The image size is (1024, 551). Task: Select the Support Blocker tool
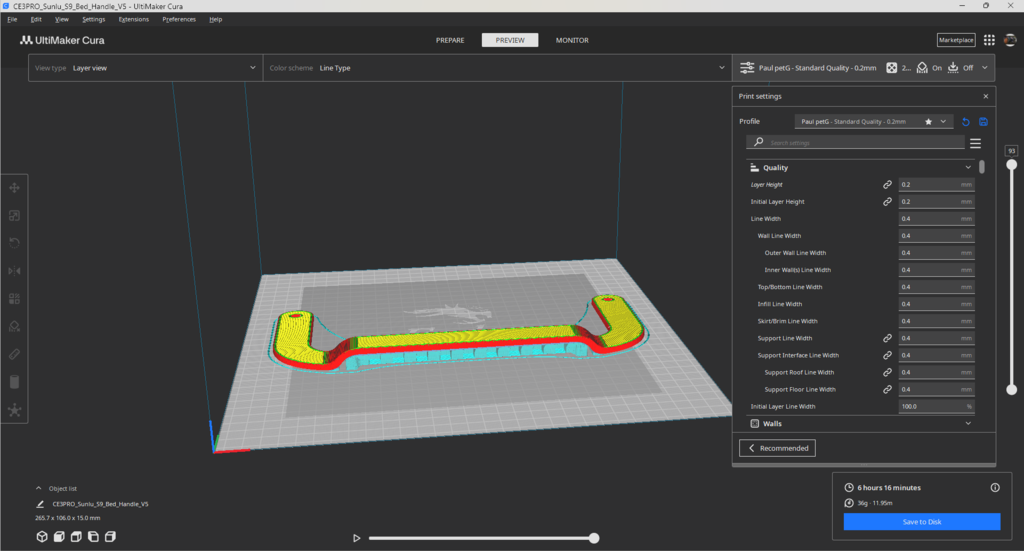pos(14,326)
